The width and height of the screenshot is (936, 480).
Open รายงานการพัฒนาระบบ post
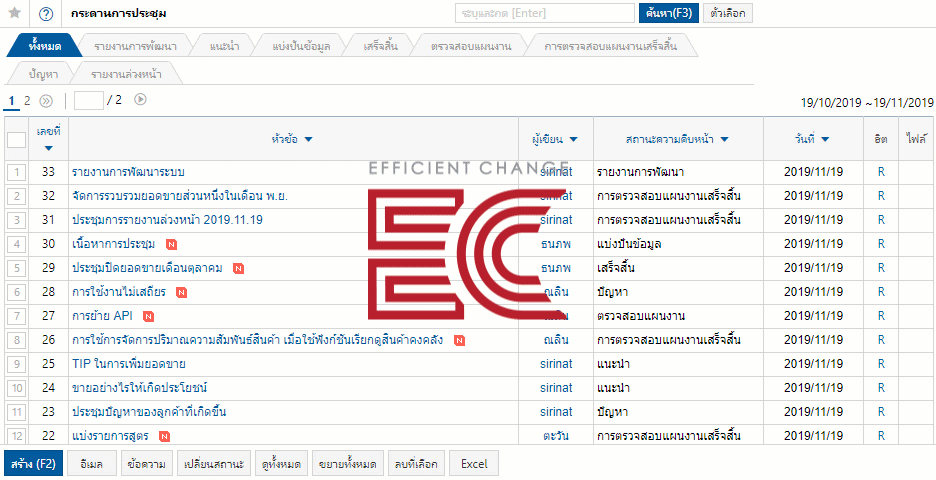coord(128,172)
